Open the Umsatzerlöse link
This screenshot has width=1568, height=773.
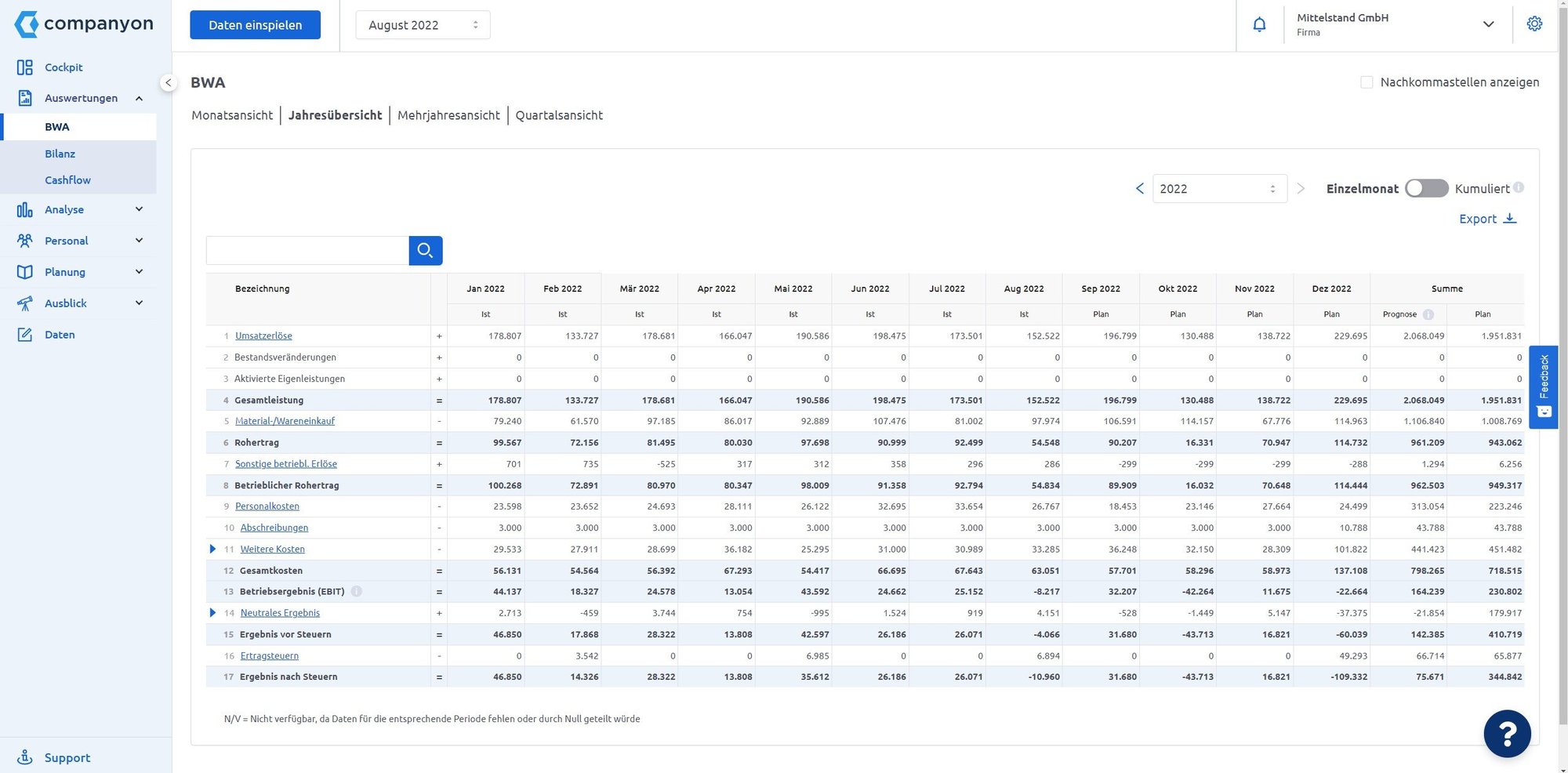coord(263,336)
